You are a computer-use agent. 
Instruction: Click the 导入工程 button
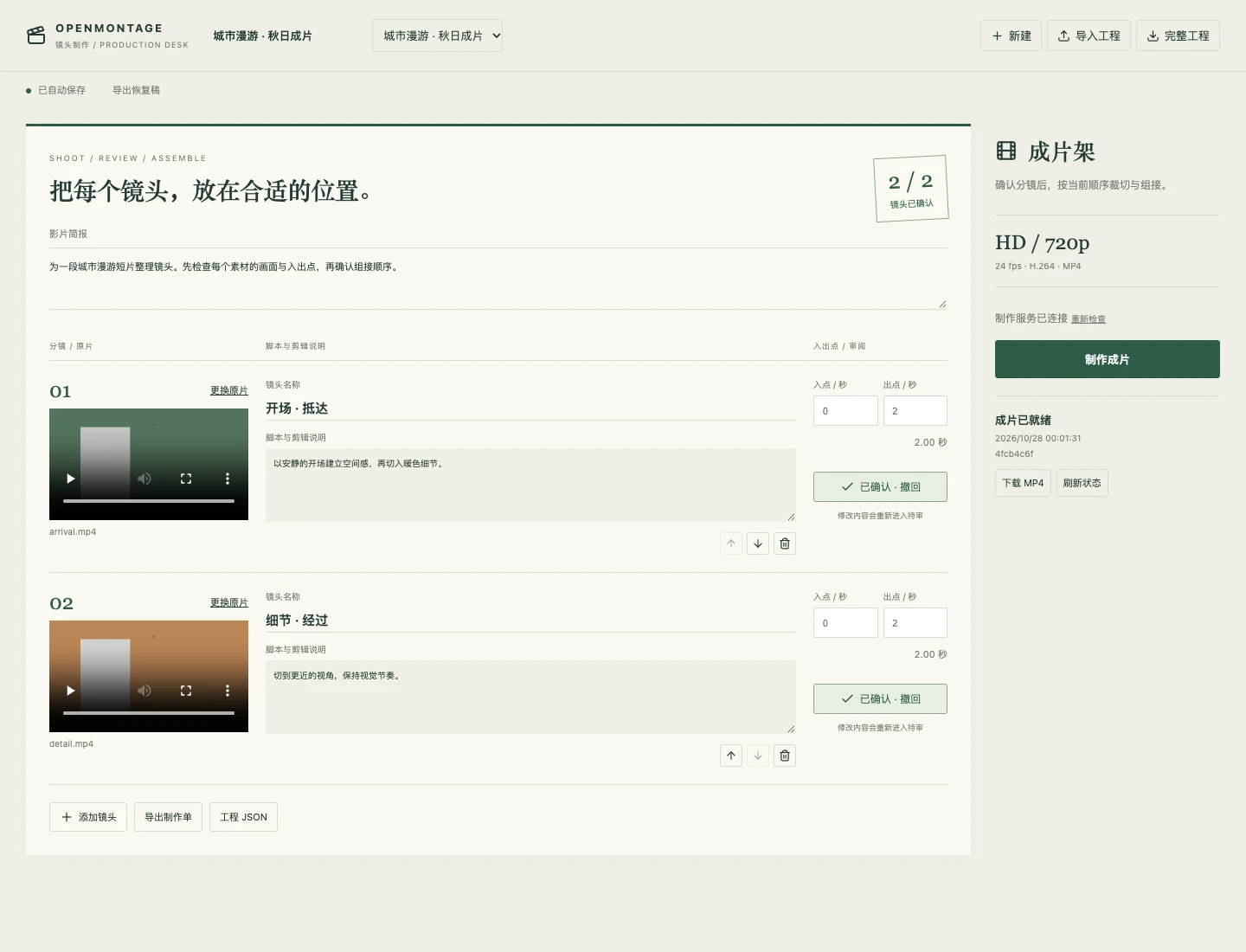(1089, 35)
